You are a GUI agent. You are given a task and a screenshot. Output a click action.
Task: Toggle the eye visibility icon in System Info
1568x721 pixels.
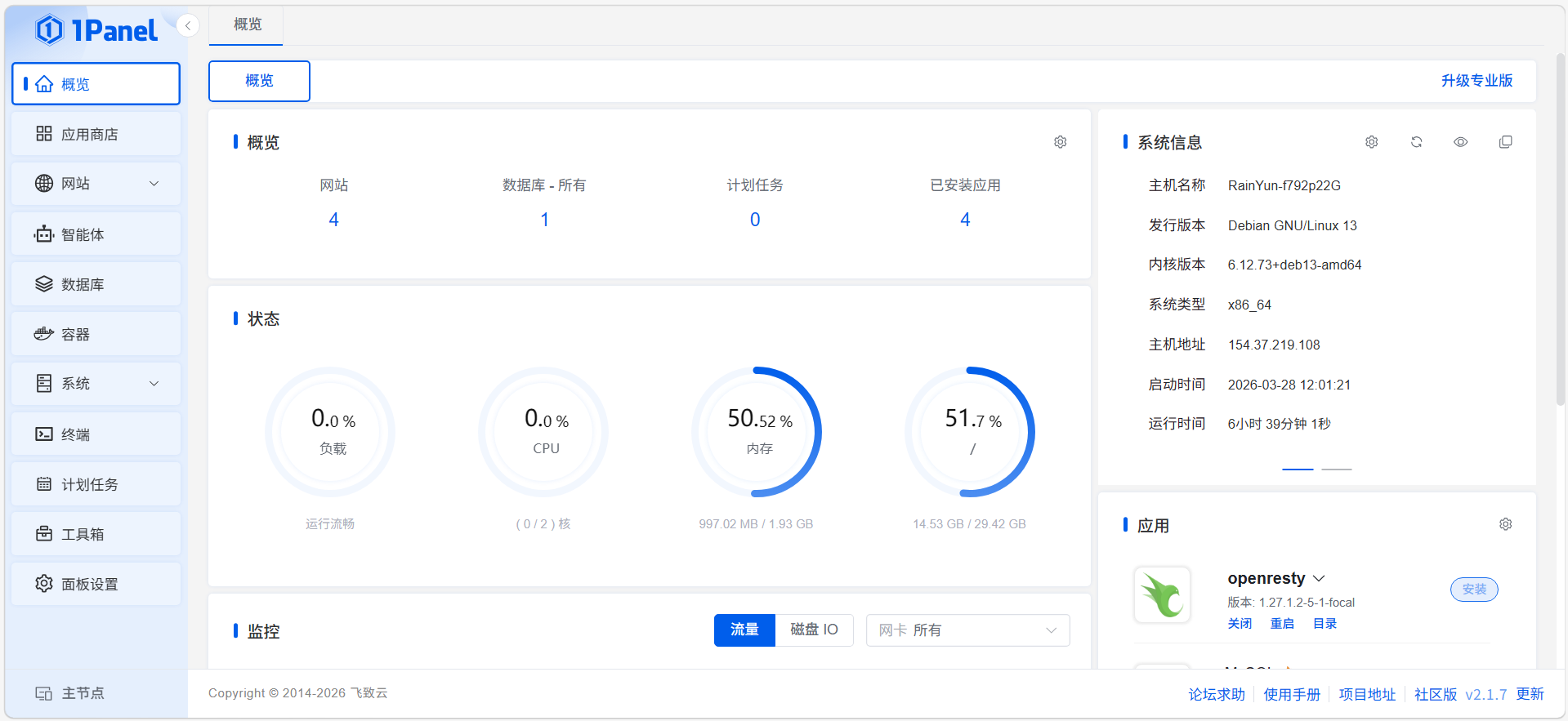tap(1460, 142)
